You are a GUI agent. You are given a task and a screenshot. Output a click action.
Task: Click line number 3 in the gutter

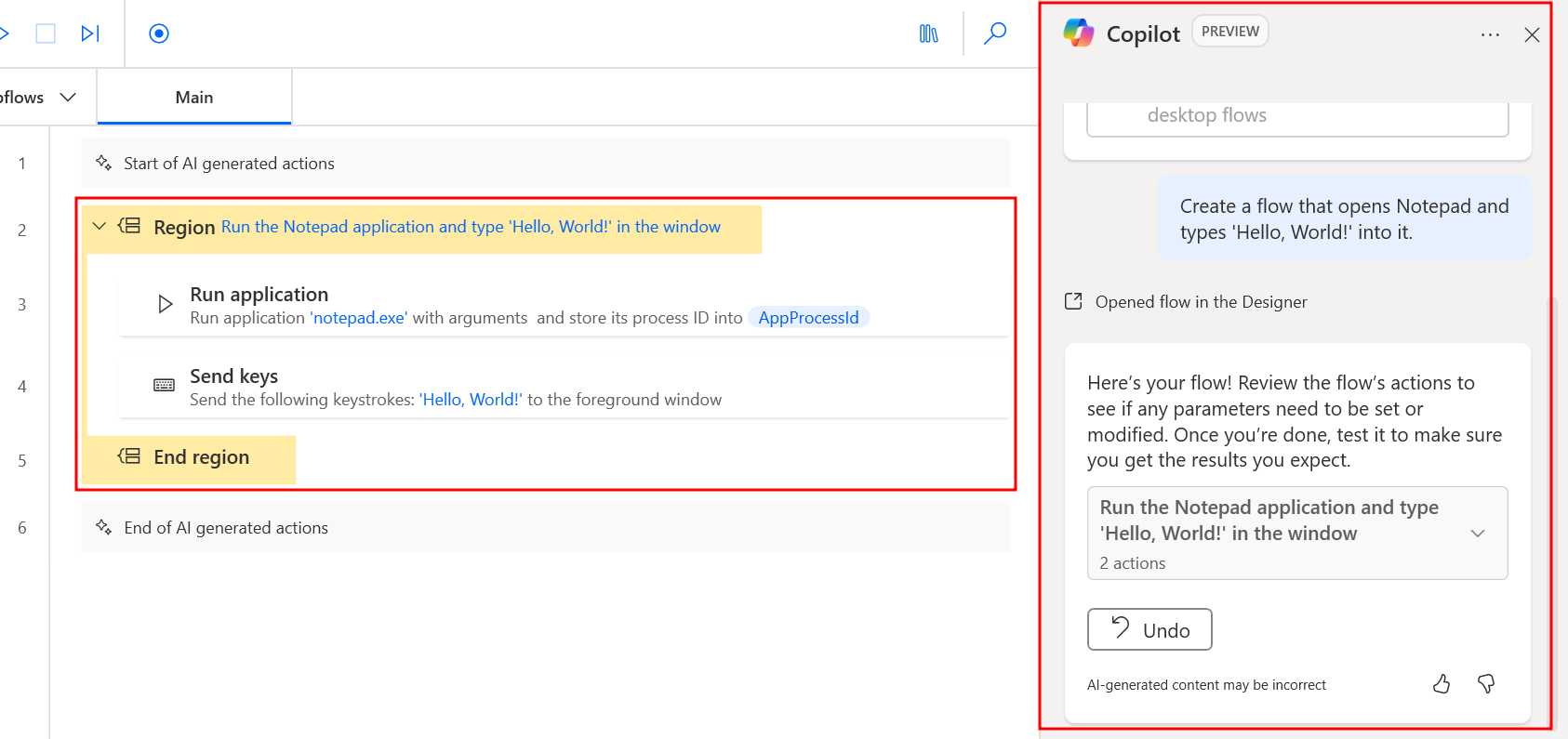[x=21, y=305]
